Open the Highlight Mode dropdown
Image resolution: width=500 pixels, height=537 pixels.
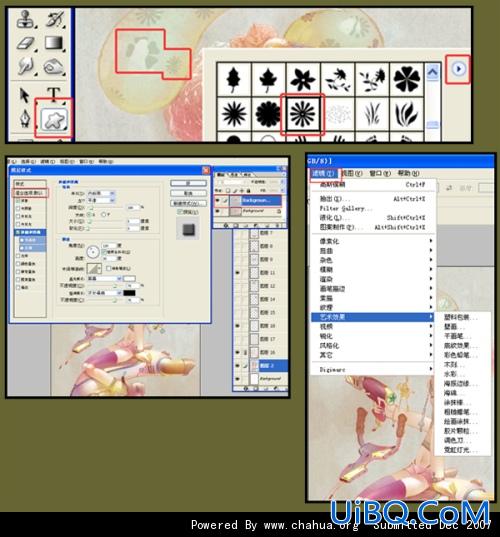tap(104, 278)
